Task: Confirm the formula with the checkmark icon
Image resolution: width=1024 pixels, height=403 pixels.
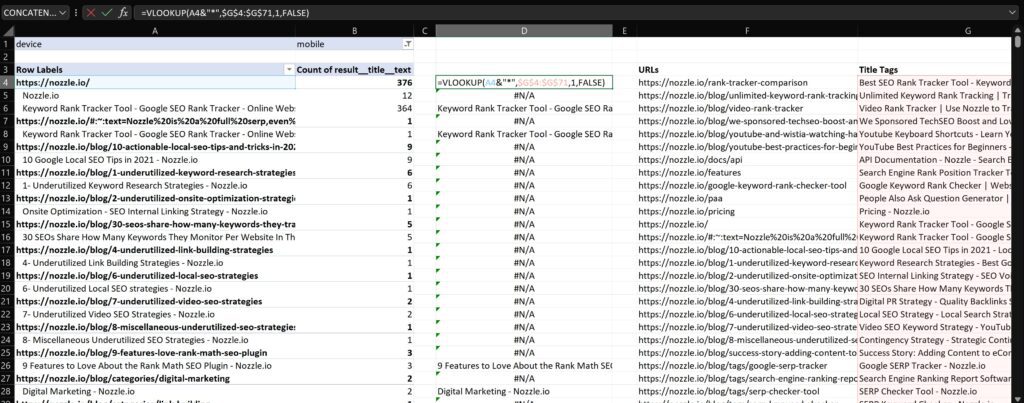Action: click(x=106, y=12)
